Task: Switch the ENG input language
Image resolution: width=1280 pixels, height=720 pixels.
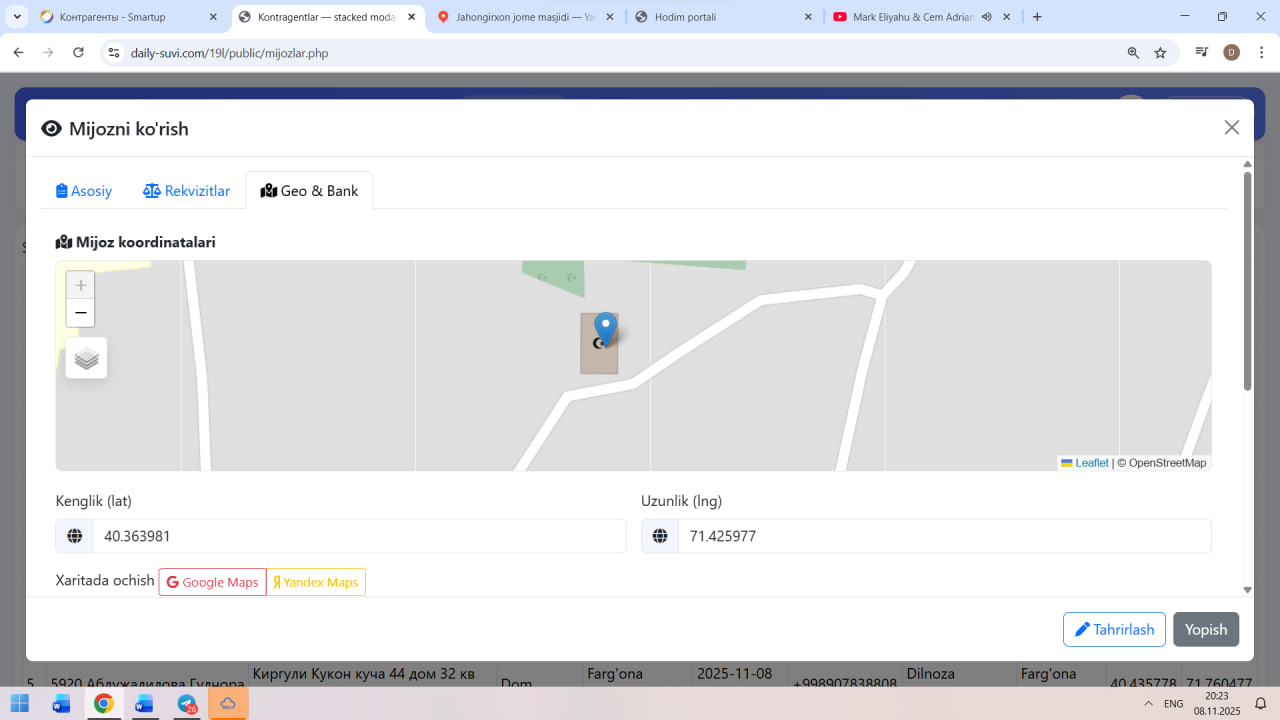Action: click(x=1174, y=703)
